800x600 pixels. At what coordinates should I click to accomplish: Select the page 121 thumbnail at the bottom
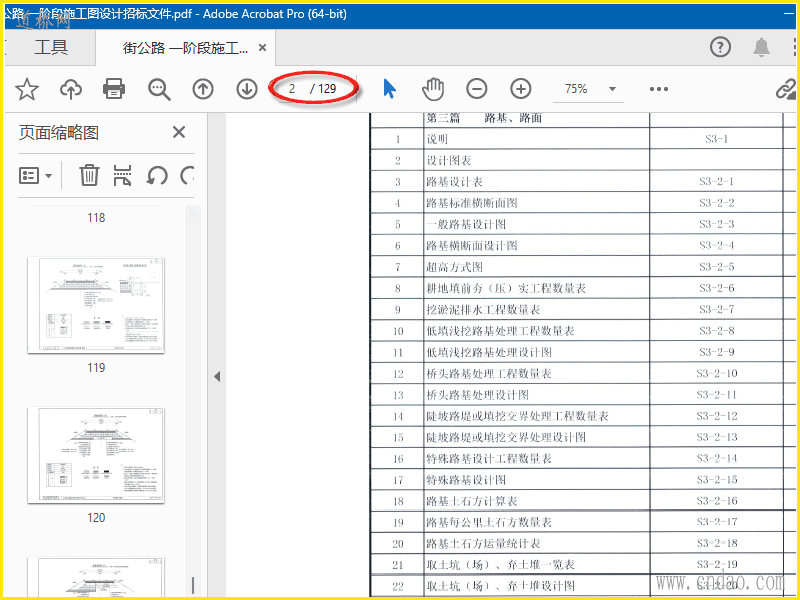pos(96,577)
